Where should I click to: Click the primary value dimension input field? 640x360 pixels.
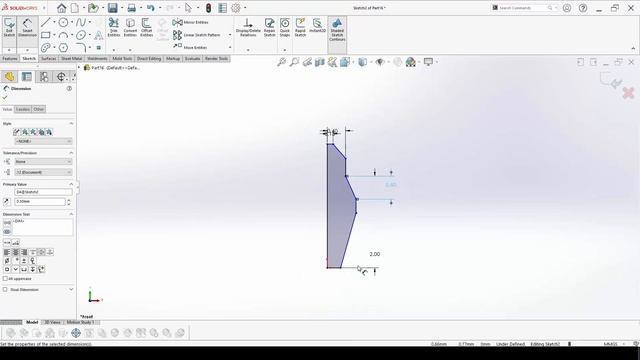point(40,202)
